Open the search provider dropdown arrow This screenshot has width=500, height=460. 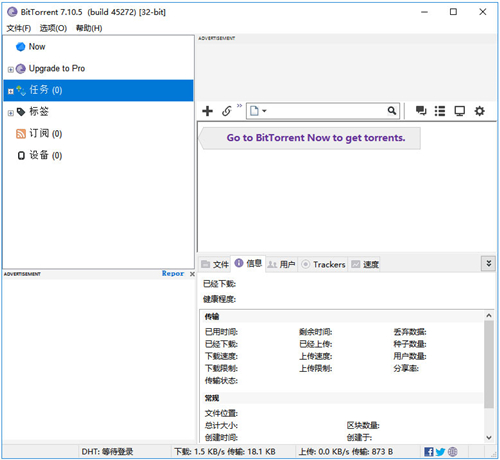[x=264, y=111]
